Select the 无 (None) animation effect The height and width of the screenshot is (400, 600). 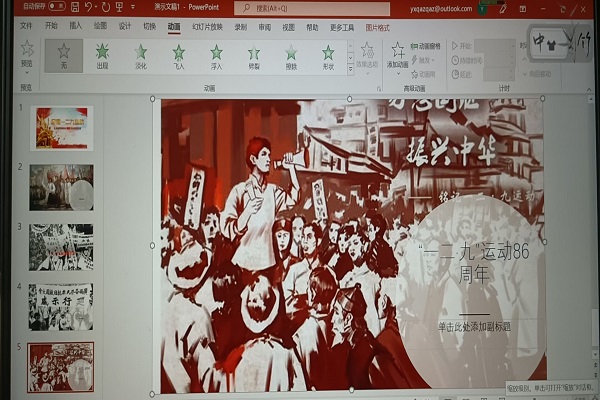click(64, 56)
